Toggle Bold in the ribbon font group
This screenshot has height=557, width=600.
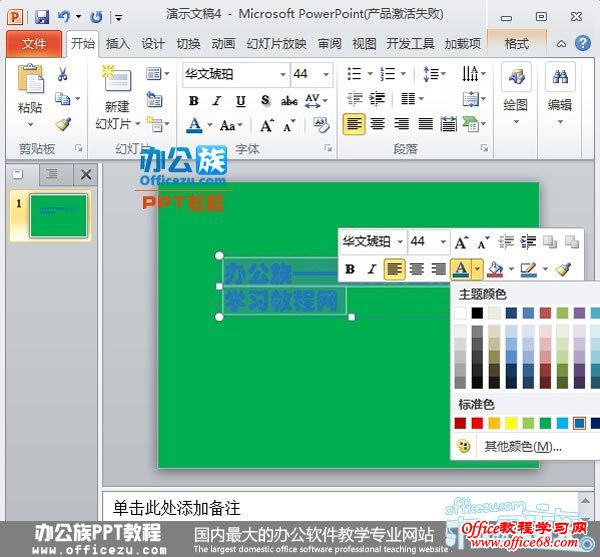pos(193,101)
